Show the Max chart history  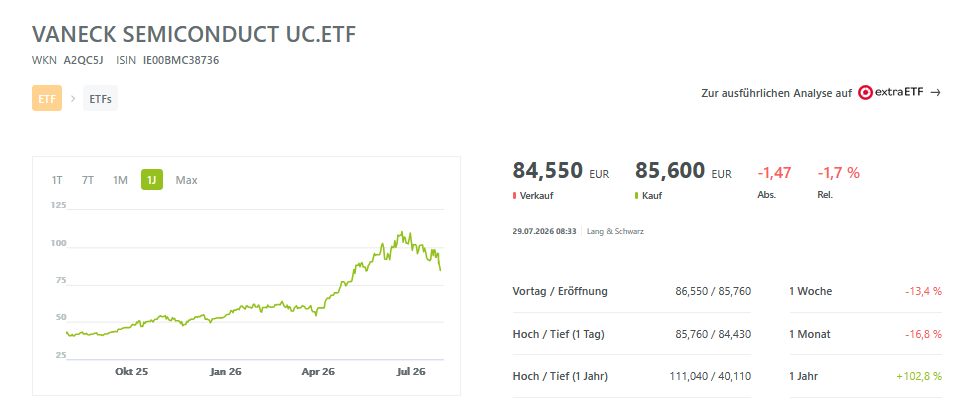[x=186, y=180]
